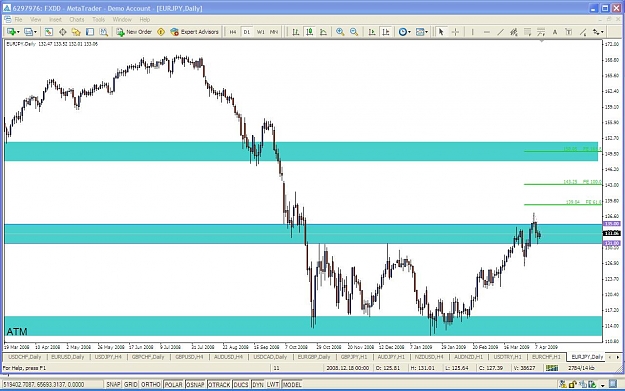
Task: Open the Charts menu
Action: (77, 19)
